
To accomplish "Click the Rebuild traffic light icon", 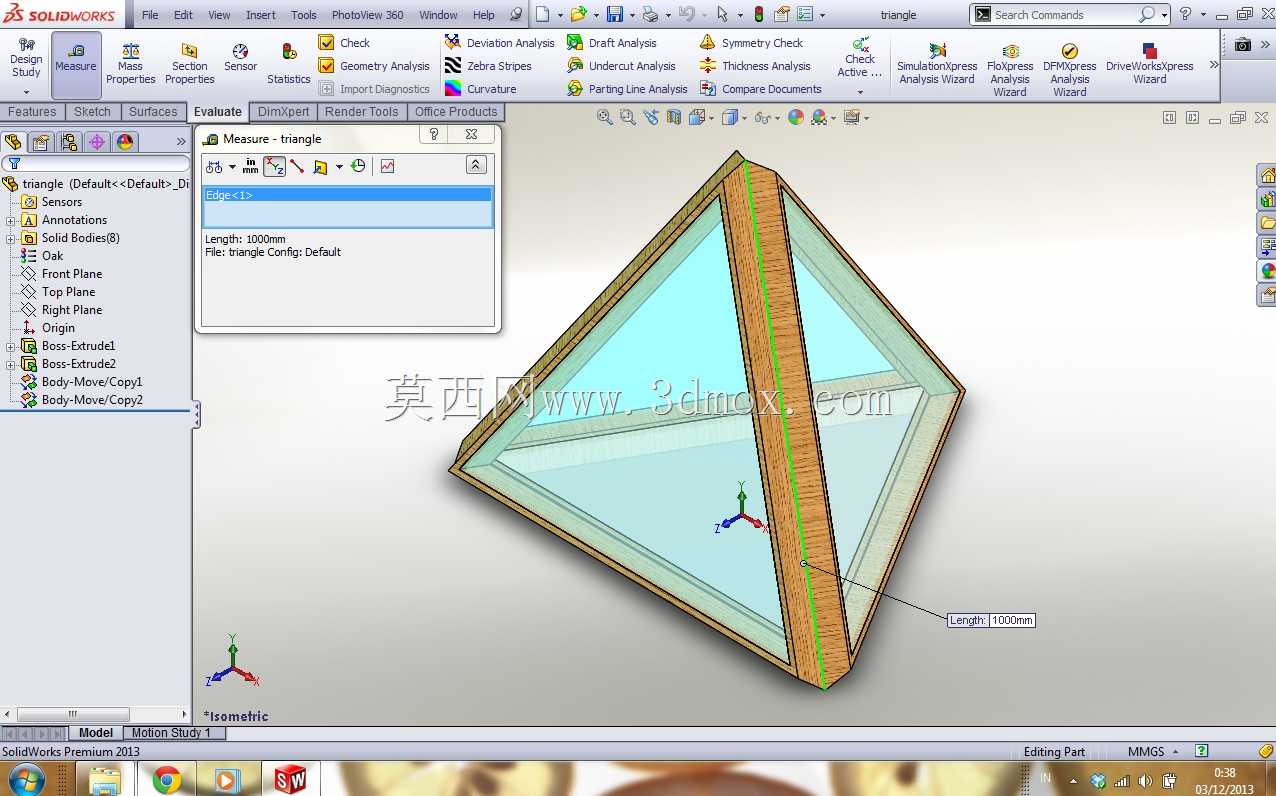I will click(x=759, y=15).
